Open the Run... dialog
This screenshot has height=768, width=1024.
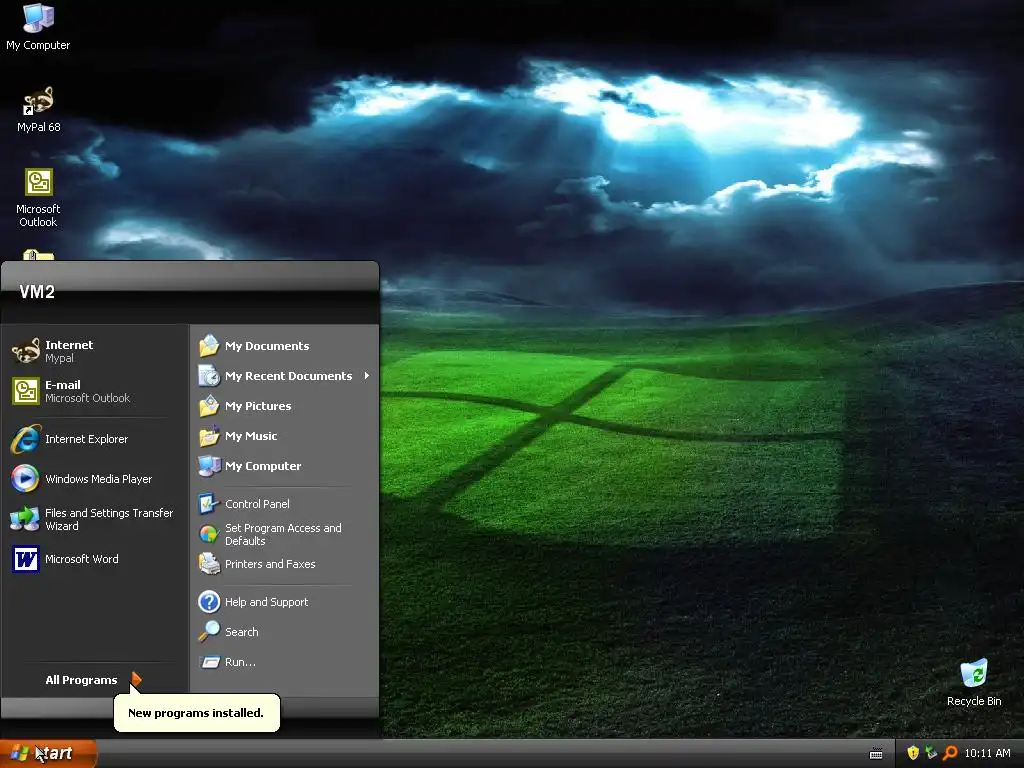(283, 662)
